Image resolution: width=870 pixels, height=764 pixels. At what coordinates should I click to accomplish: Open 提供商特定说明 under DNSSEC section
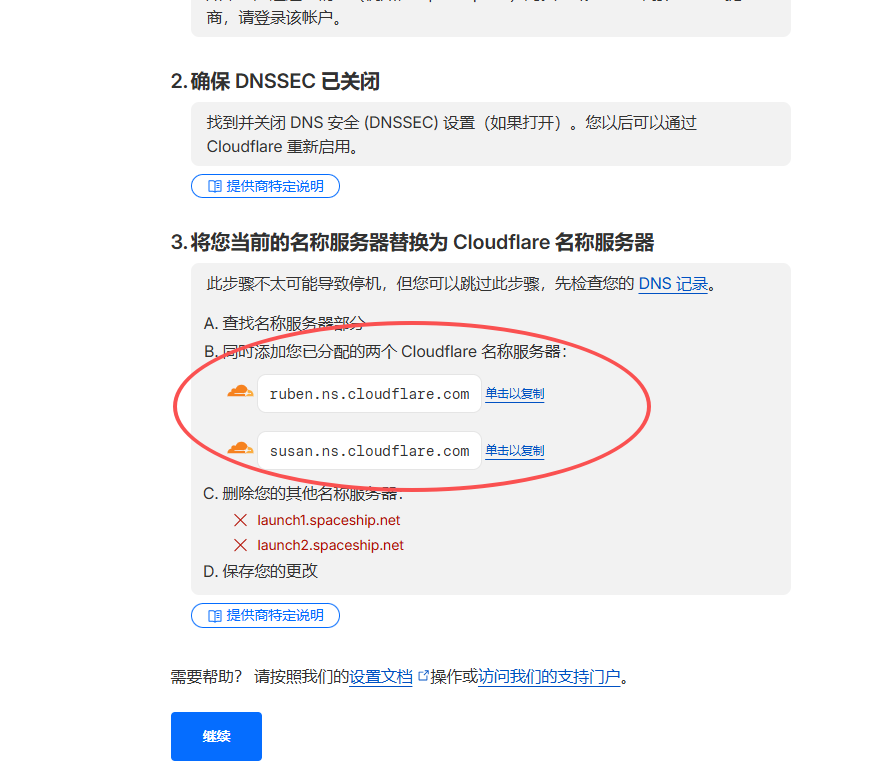(265, 186)
